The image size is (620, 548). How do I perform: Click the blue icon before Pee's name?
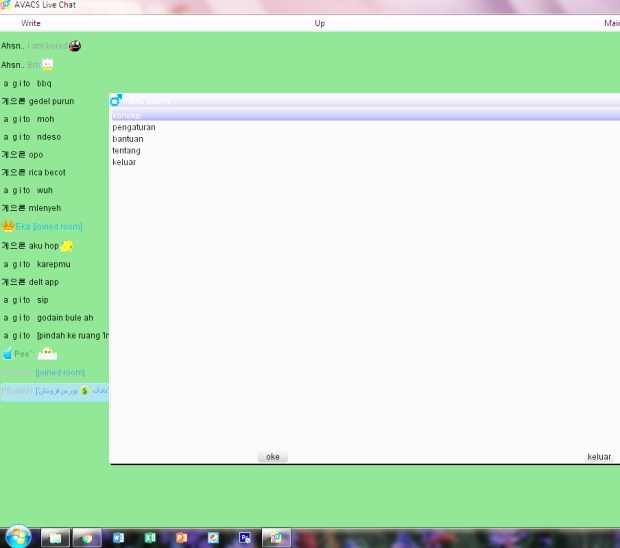pyautogui.click(x=8, y=354)
